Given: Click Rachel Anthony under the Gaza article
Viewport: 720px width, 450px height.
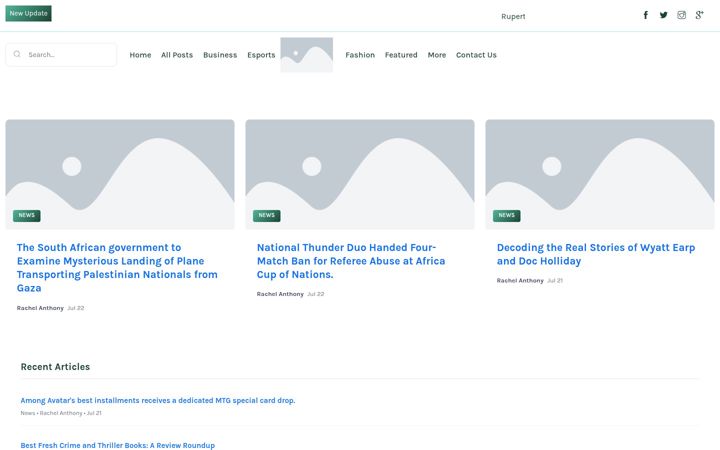Looking at the screenshot, I should [x=40, y=308].
